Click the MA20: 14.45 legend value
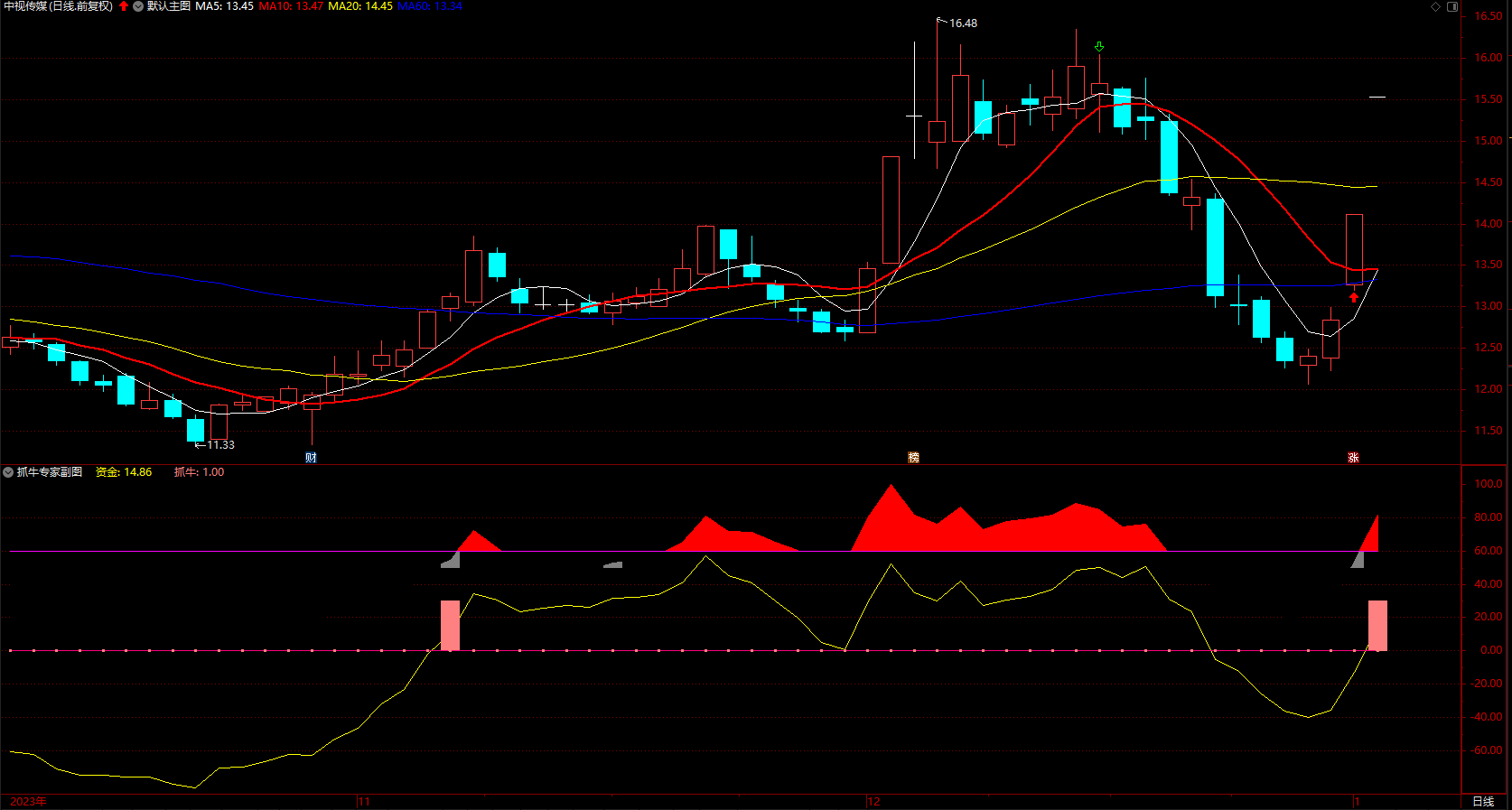Viewport: 1512px width, 810px height. click(x=360, y=6)
